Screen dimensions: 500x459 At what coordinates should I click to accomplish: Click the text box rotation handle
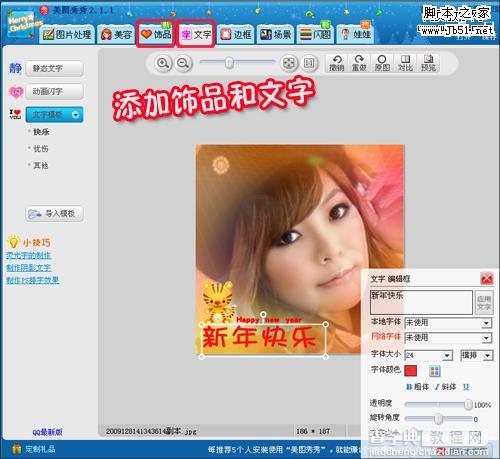[x=263, y=314]
